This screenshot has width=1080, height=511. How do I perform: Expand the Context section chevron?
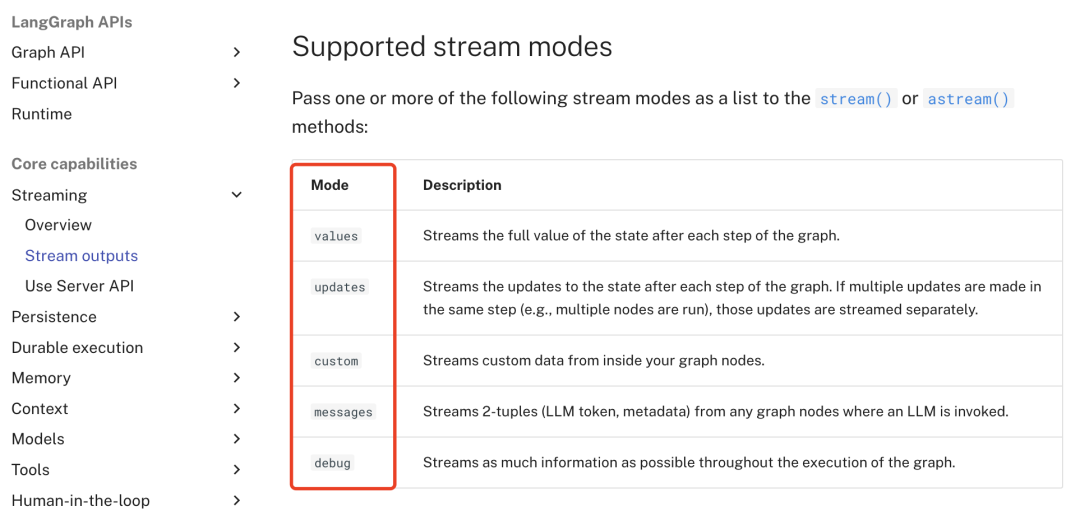pos(236,408)
